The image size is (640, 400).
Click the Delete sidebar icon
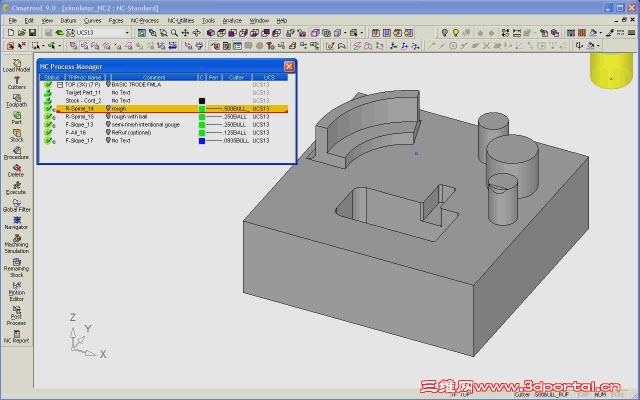click(x=16, y=171)
